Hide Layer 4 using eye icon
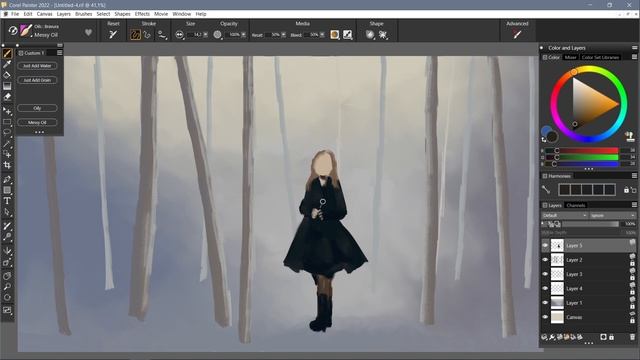 click(x=545, y=288)
